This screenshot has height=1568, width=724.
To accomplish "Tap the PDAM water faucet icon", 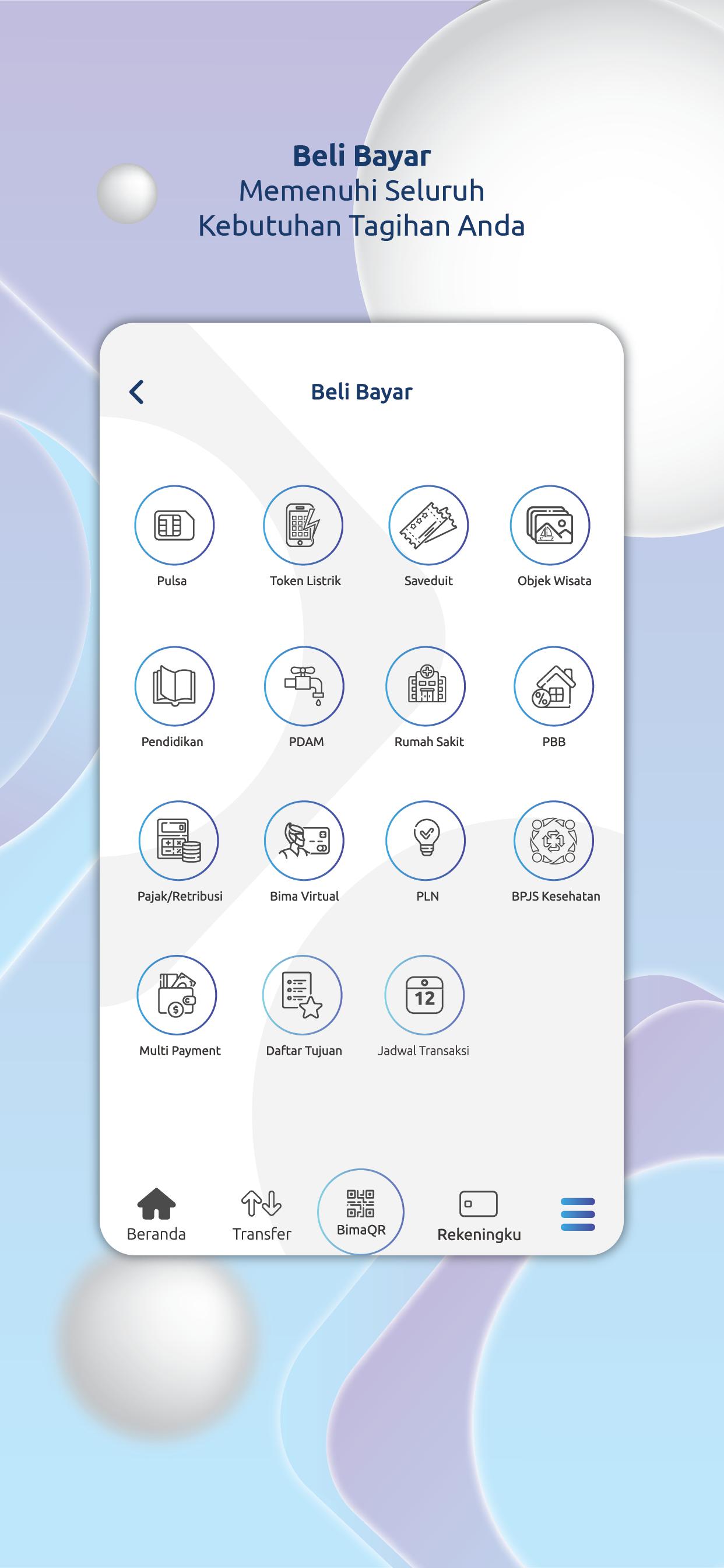I will pyautogui.click(x=304, y=686).
